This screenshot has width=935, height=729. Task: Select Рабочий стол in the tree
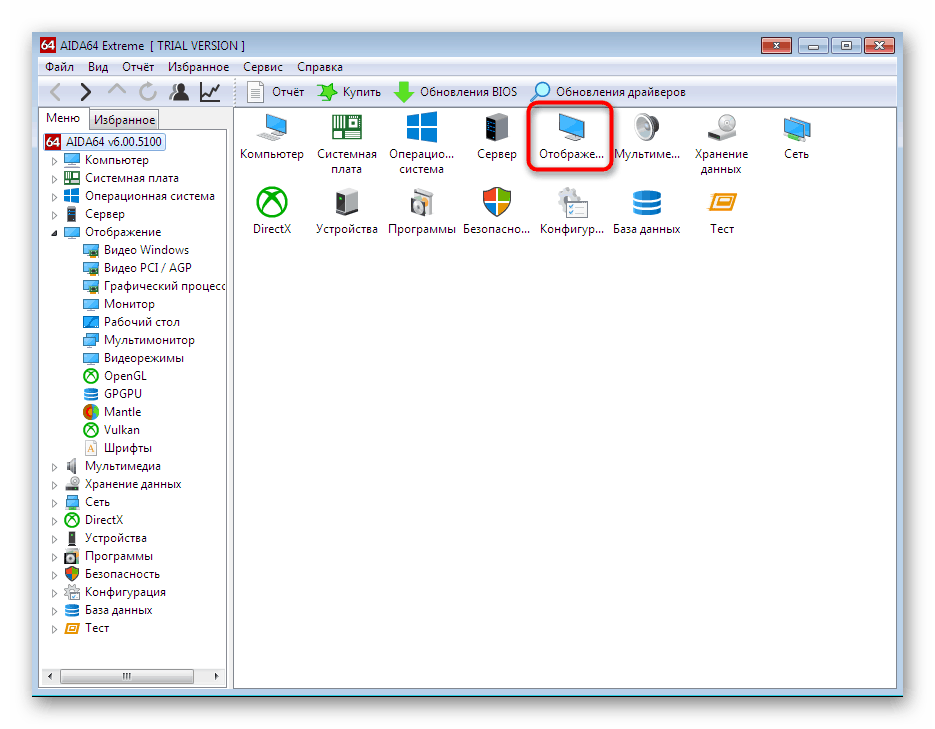point(131,322)
